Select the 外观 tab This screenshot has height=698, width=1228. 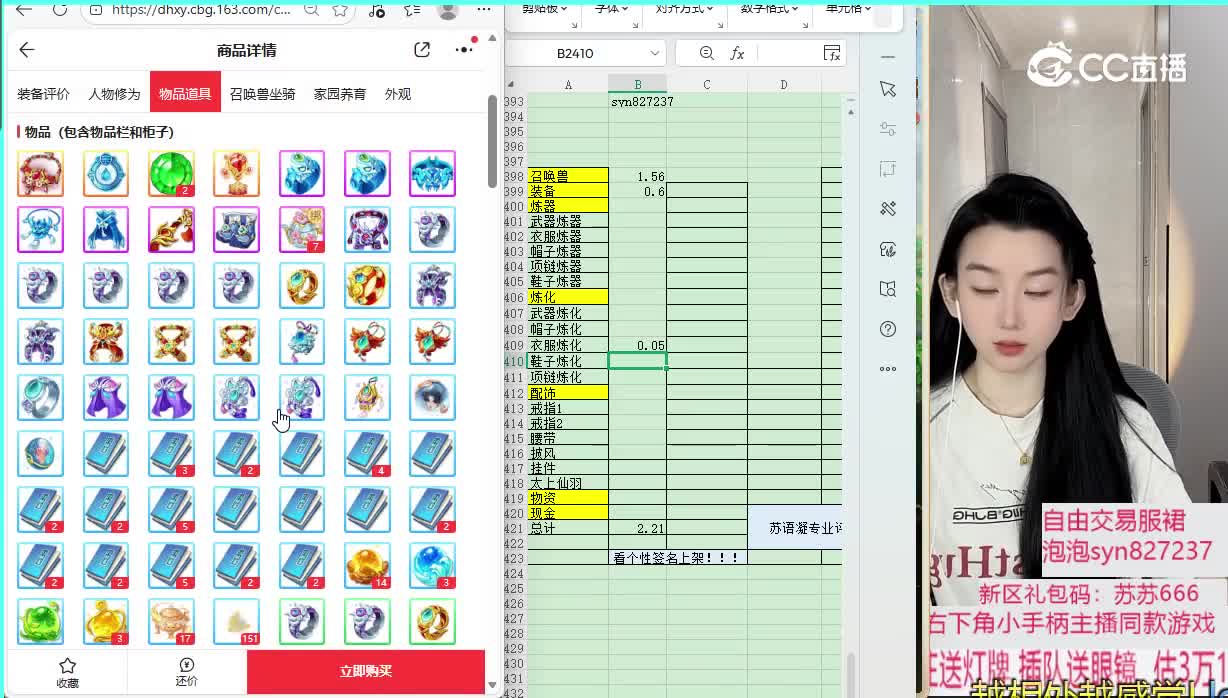398,94
